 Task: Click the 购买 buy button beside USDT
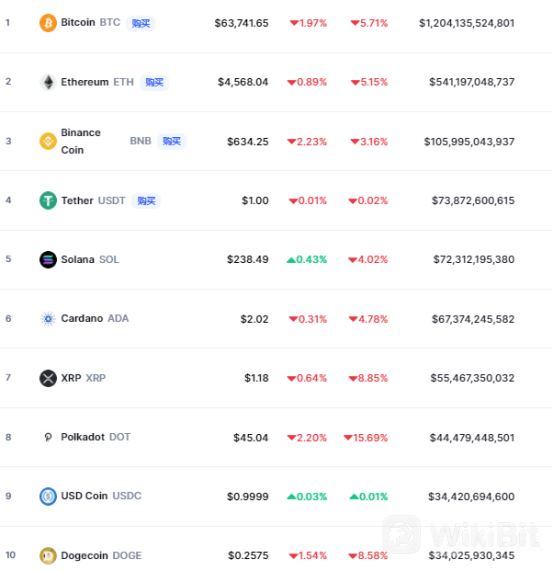[x=146, y=201]
